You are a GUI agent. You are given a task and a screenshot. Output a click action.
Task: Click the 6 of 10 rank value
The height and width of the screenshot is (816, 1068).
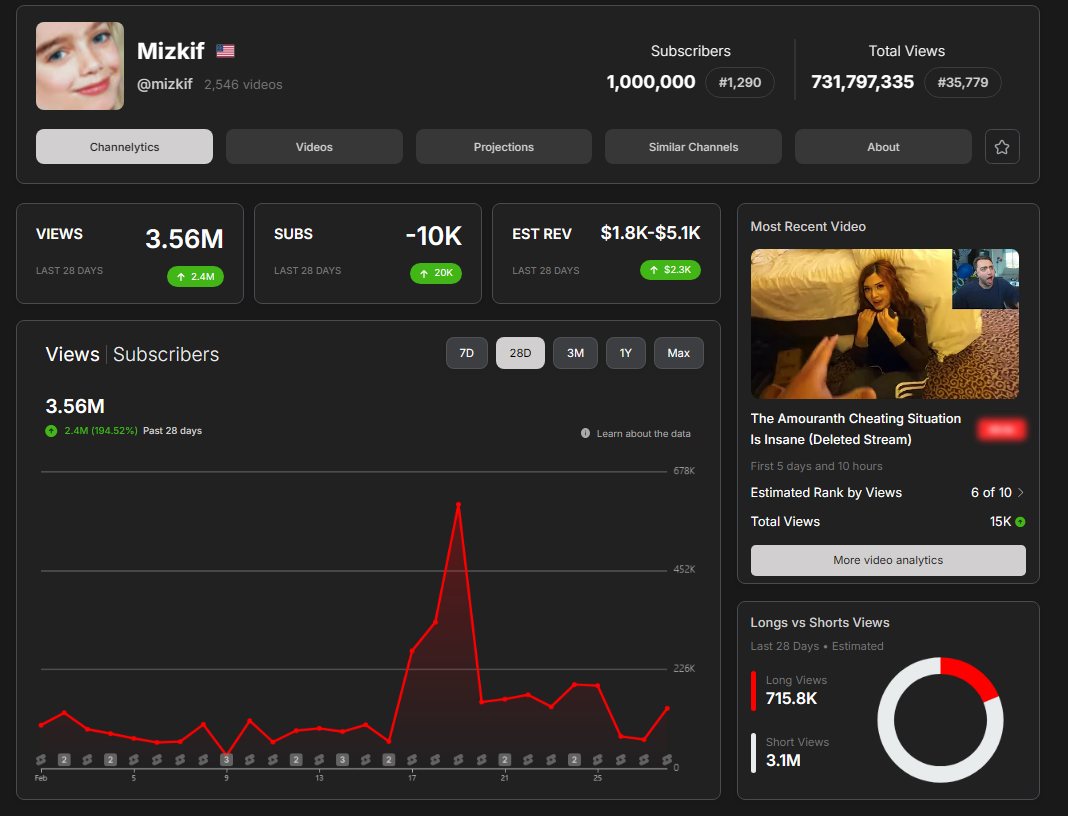click(x=991, y=492)
